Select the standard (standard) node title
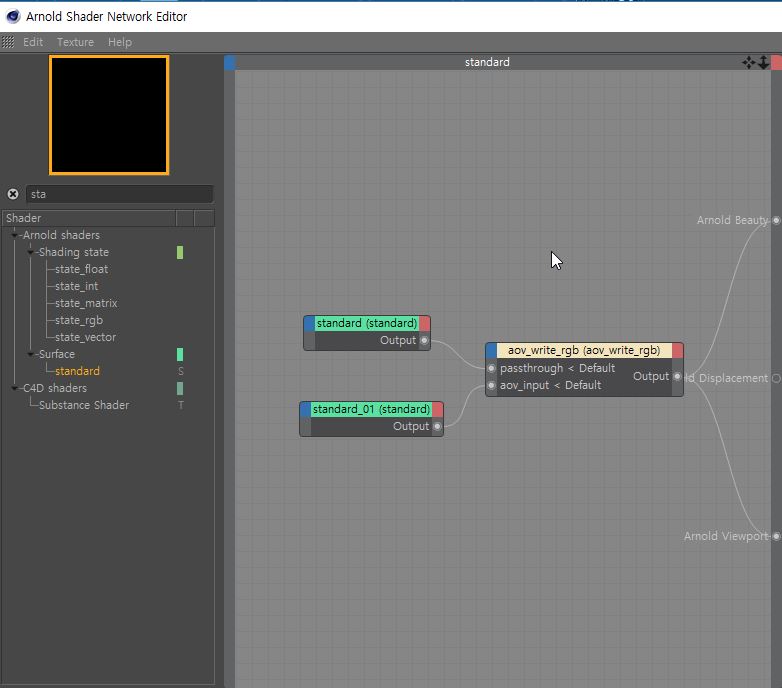782x688 pixels. point(367,323)
